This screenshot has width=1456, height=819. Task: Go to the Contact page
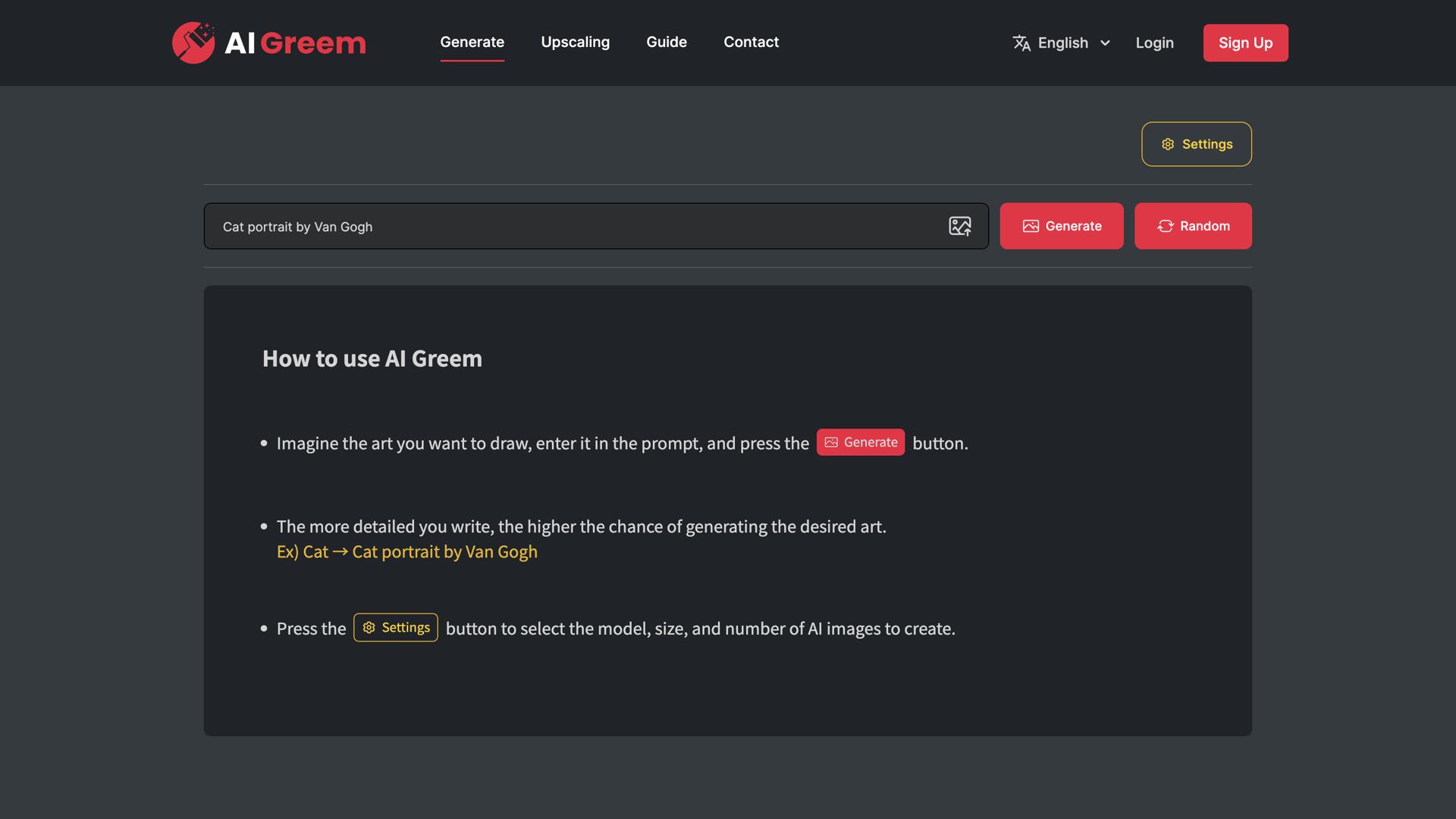751,42
